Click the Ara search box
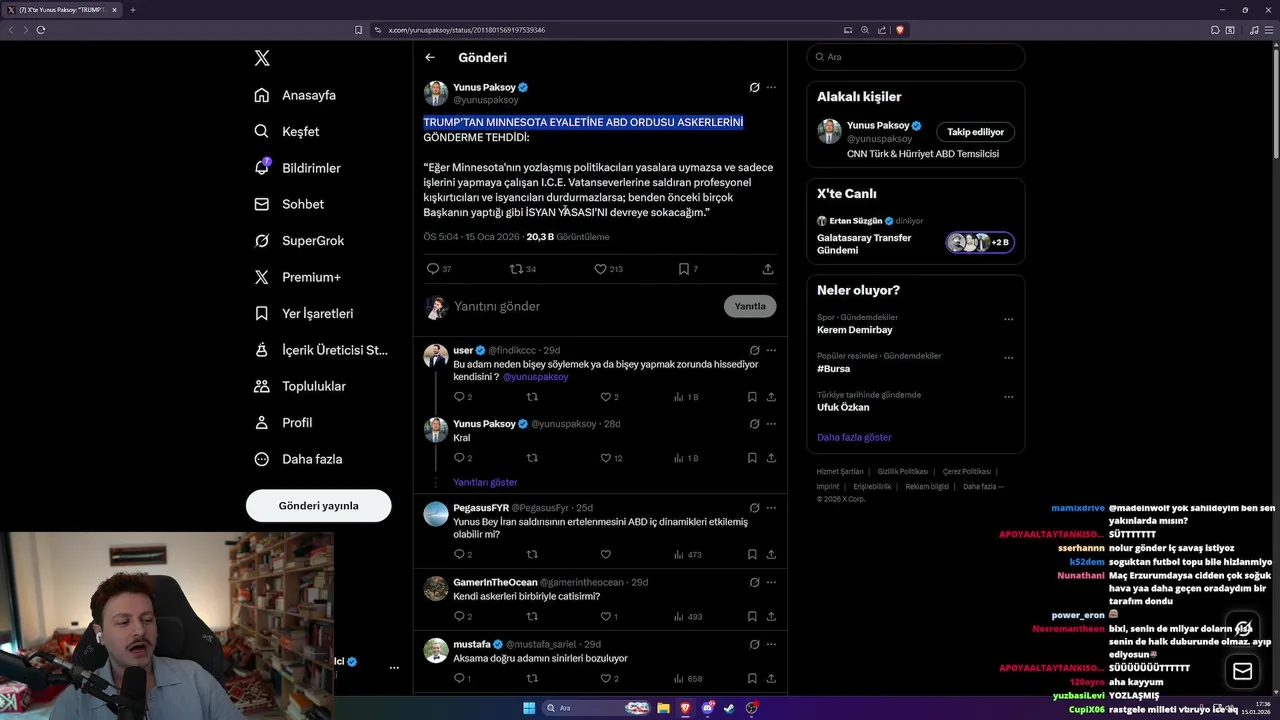1280x720 pixels. point(916,57)
